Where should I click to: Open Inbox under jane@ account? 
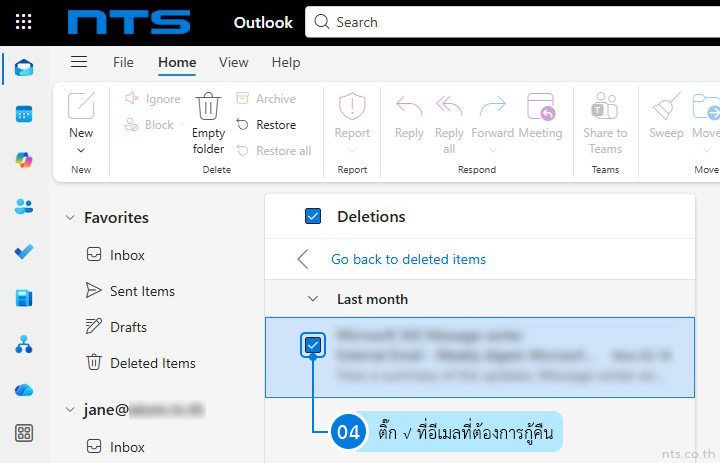tap(116, 446)
